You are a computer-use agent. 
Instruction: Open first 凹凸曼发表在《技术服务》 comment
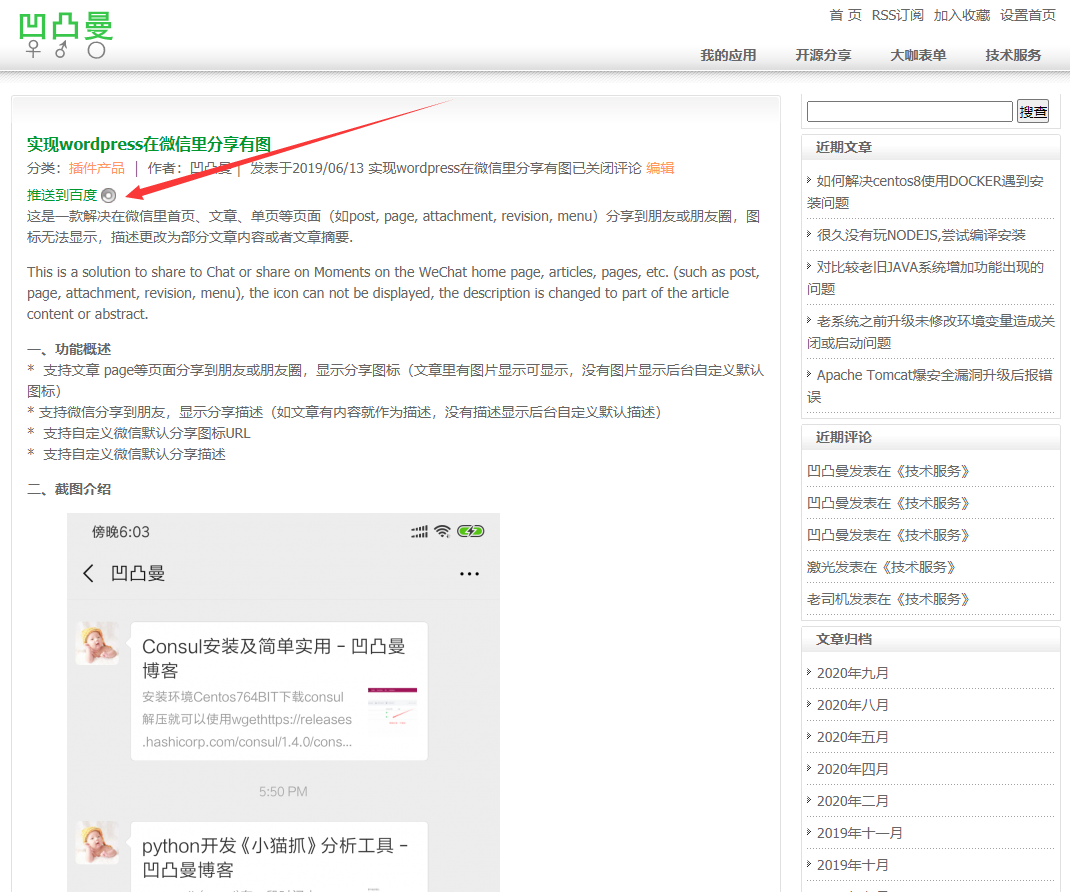pyautogui.click(x=888, y=472)
